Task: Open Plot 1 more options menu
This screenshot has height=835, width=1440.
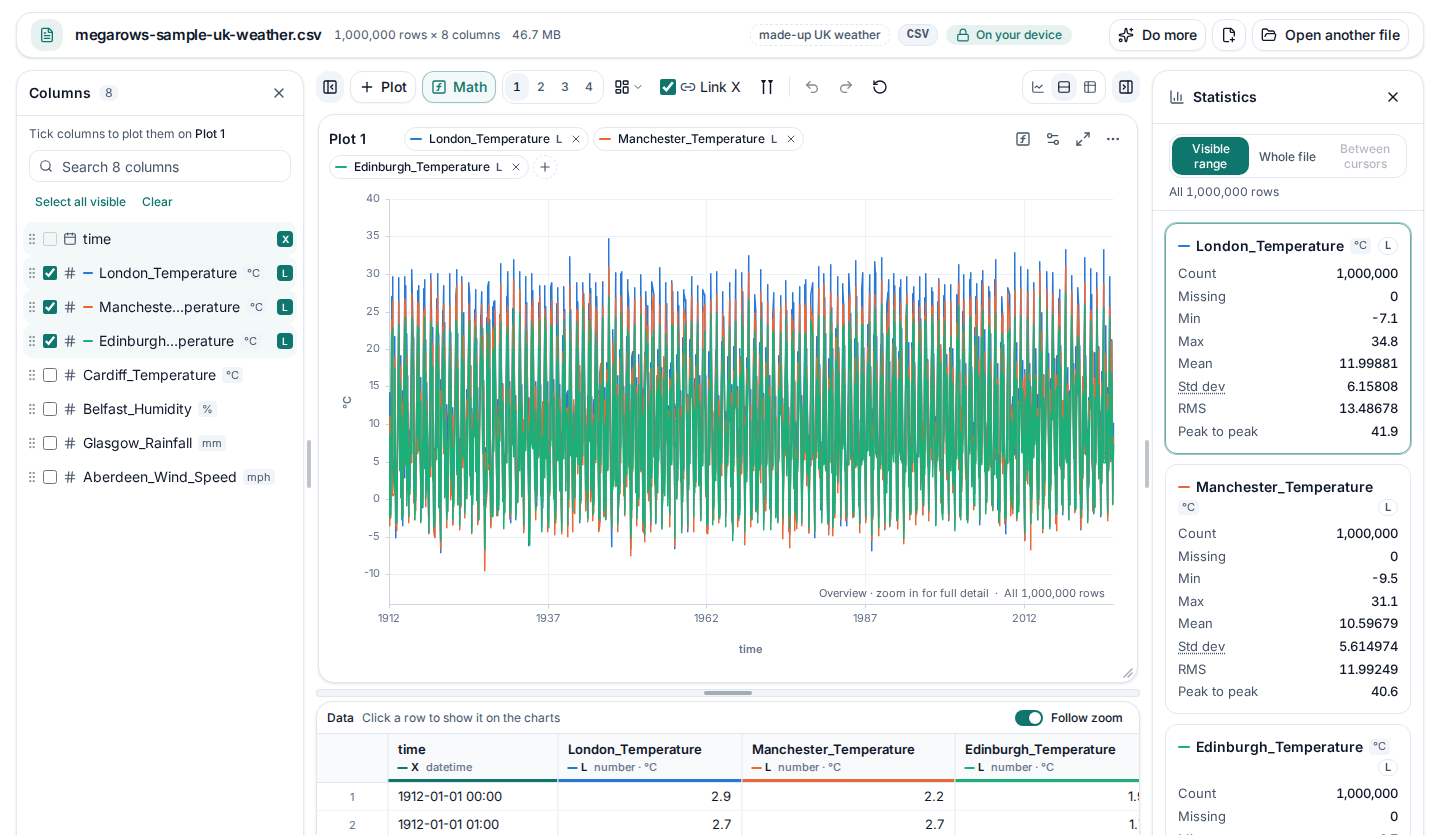Action: click(x=1113, y=139)
